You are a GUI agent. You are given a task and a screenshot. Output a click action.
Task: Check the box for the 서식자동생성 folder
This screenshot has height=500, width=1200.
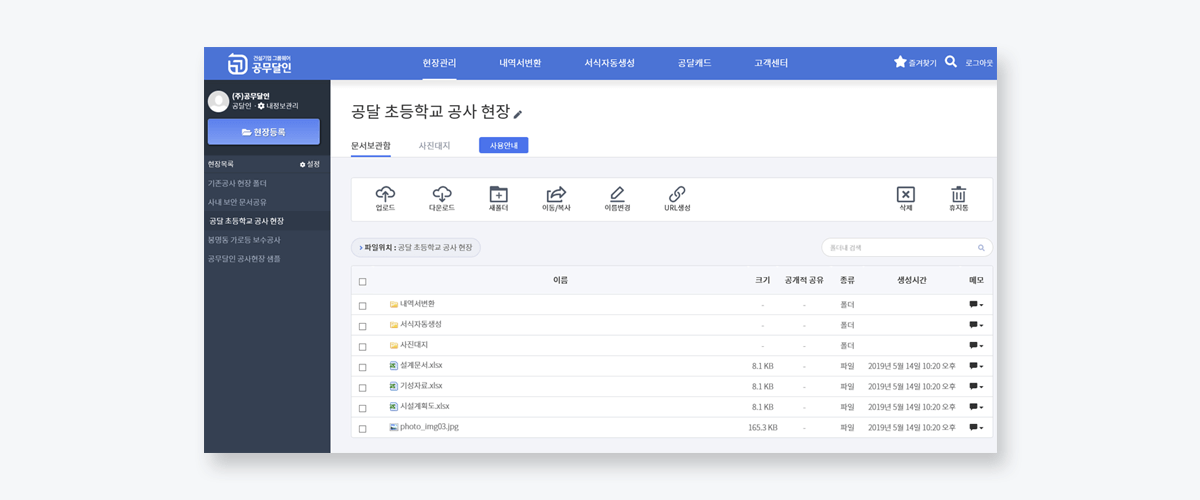point(362,326)
